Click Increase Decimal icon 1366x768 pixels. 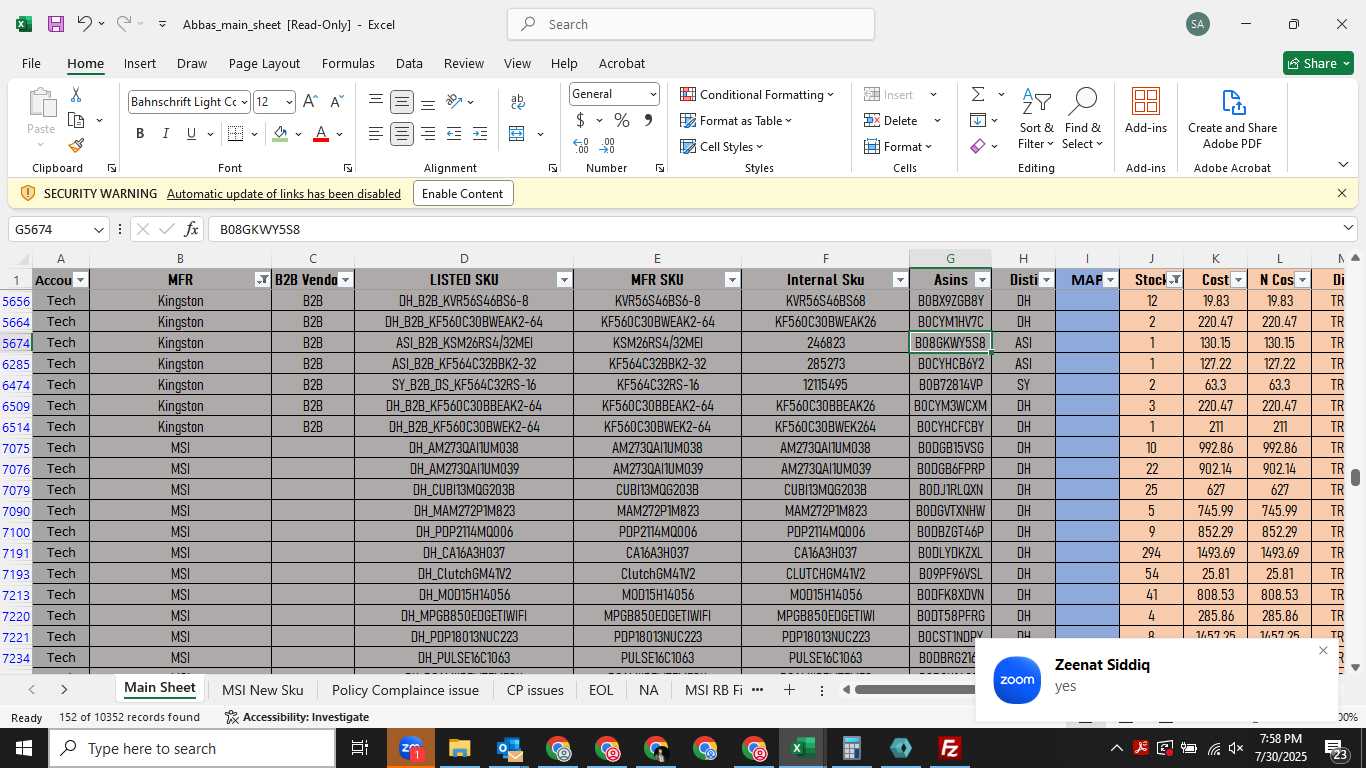coord(581,146)
